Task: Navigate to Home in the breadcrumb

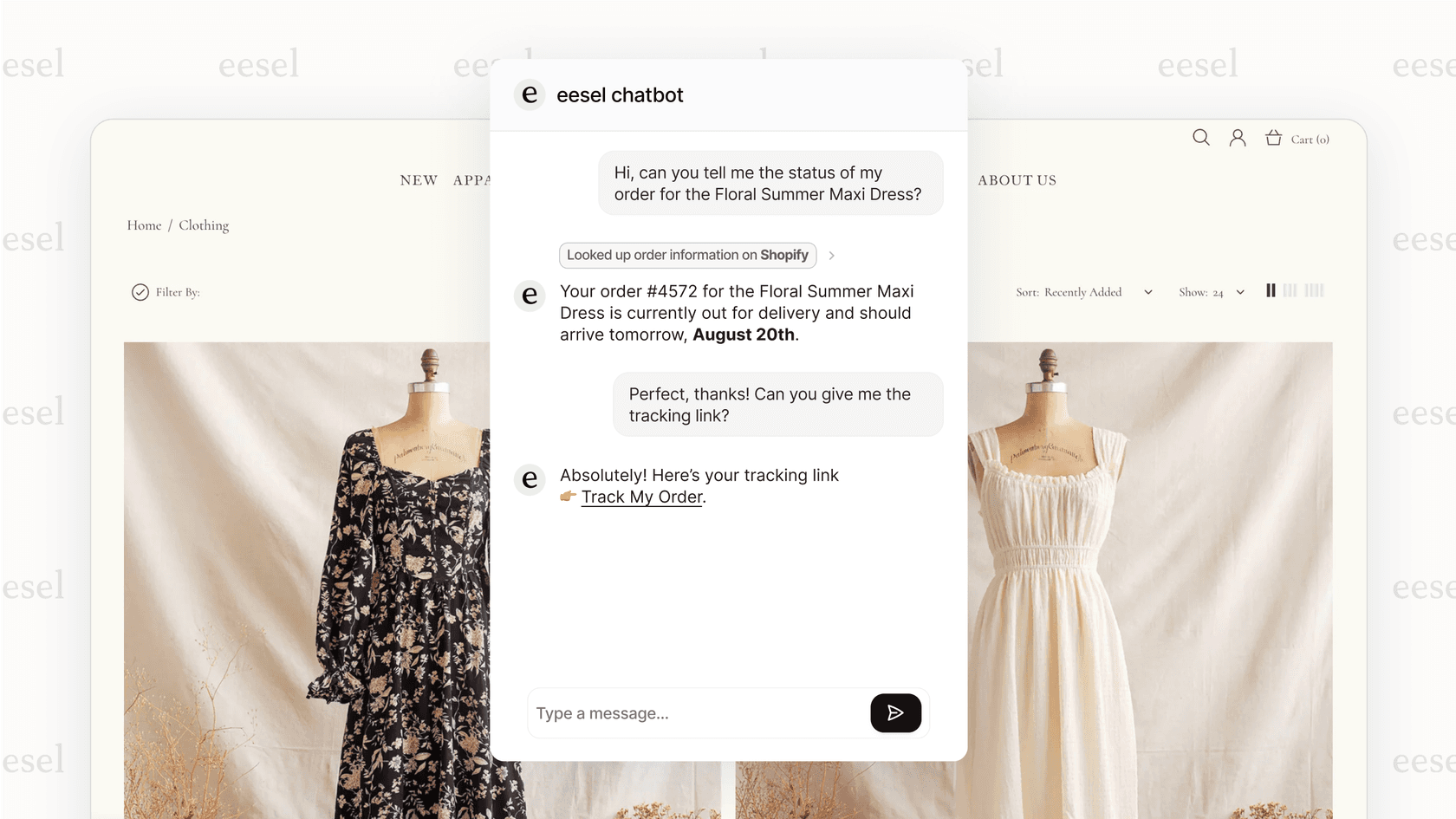Action: click(x=144, y=224)
